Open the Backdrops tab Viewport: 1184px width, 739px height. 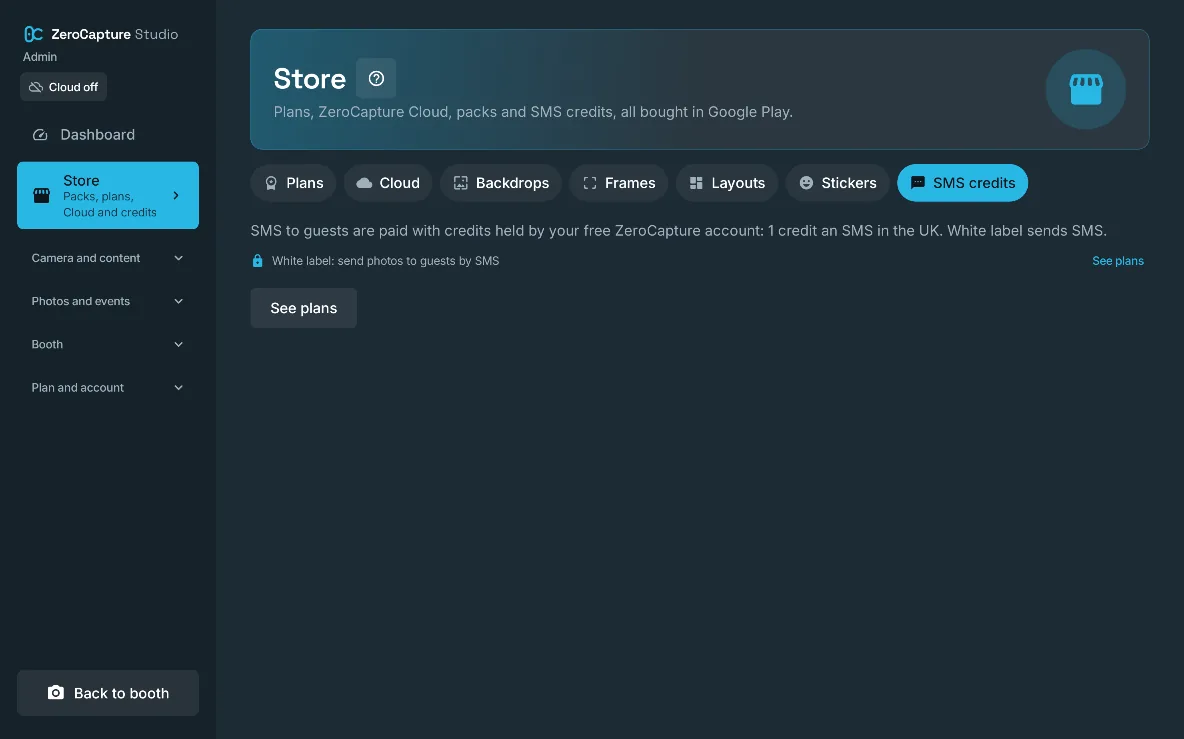point(501,183)
